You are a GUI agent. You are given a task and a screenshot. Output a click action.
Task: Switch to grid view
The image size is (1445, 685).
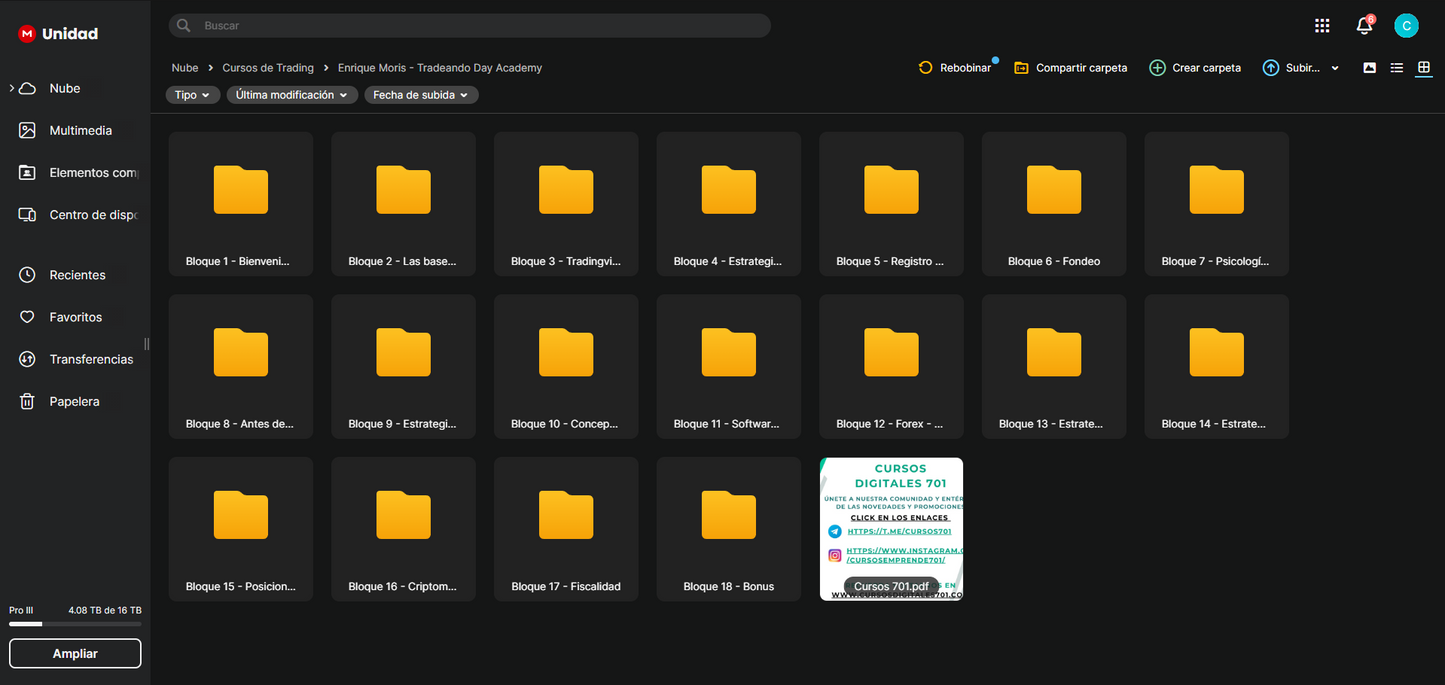(x=1424, y=68)
